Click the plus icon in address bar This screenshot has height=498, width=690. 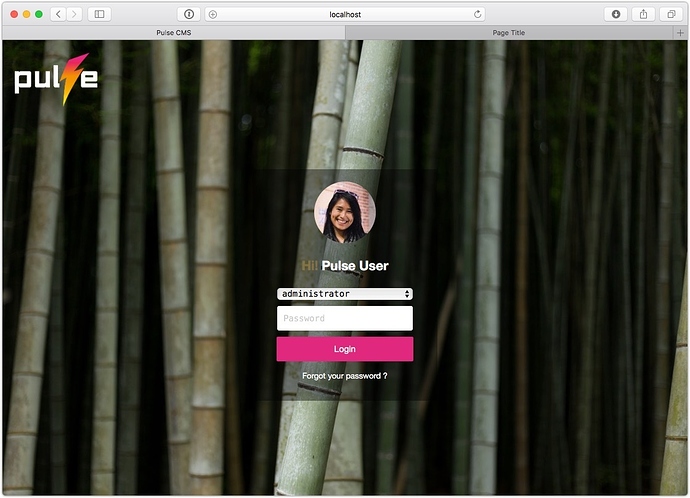click(x=213, y=15)
